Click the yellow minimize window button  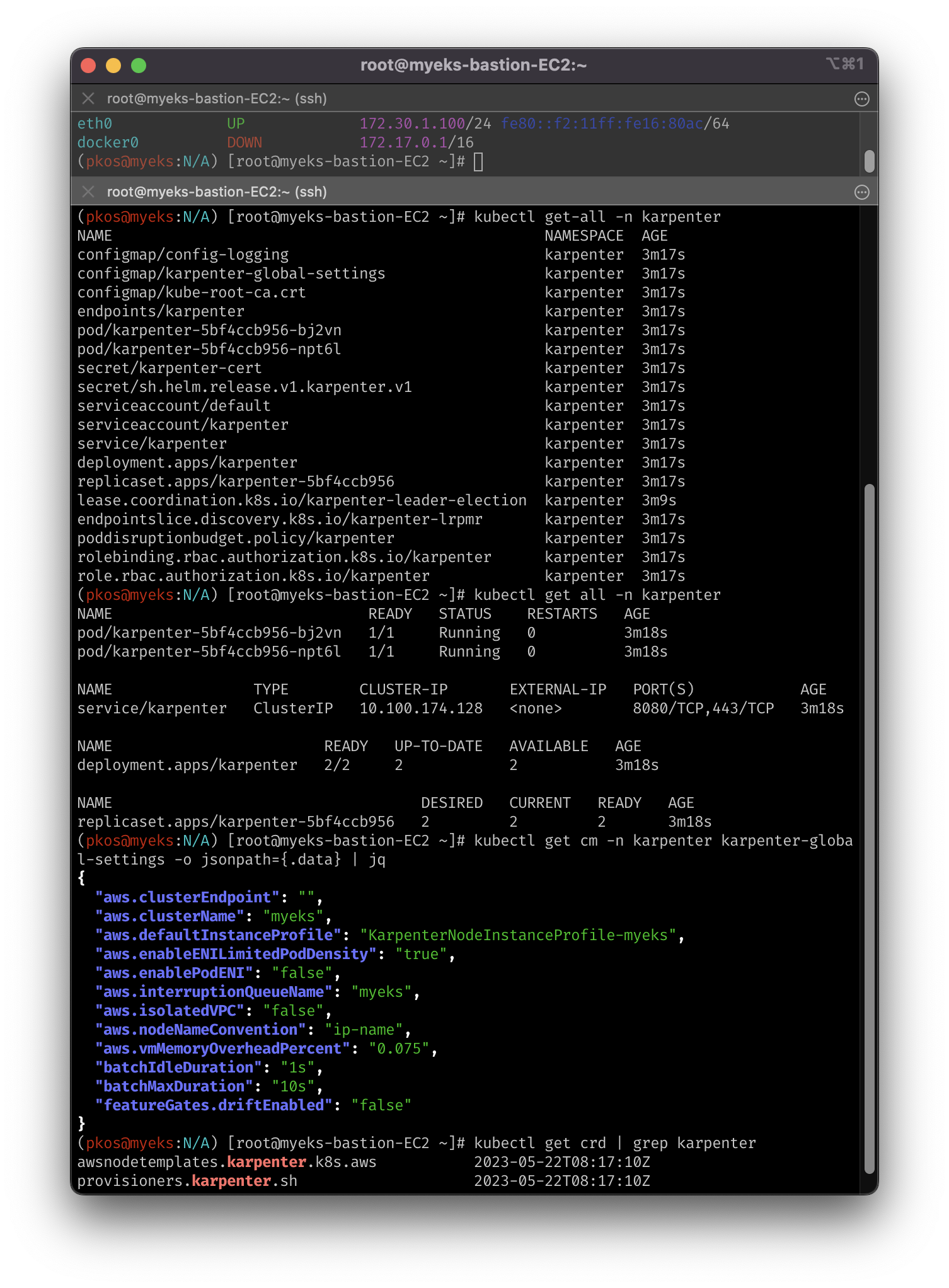point(113,66)
